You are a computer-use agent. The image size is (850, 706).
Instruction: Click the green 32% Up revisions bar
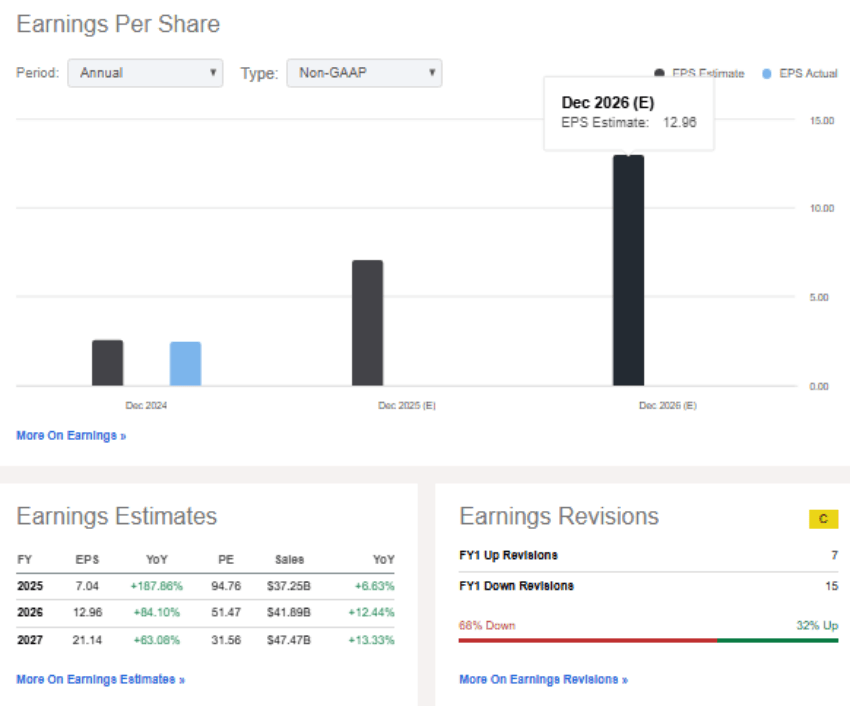click(x=777, y=640)
